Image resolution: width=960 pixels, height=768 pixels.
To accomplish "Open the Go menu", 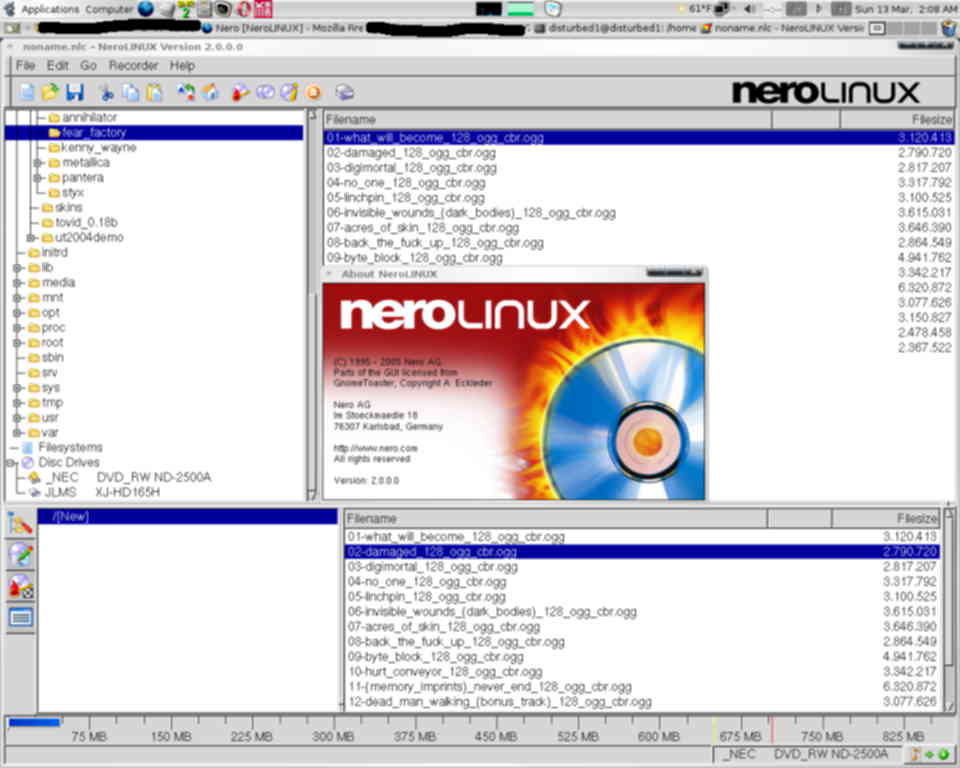I will (x=88, y=66).
